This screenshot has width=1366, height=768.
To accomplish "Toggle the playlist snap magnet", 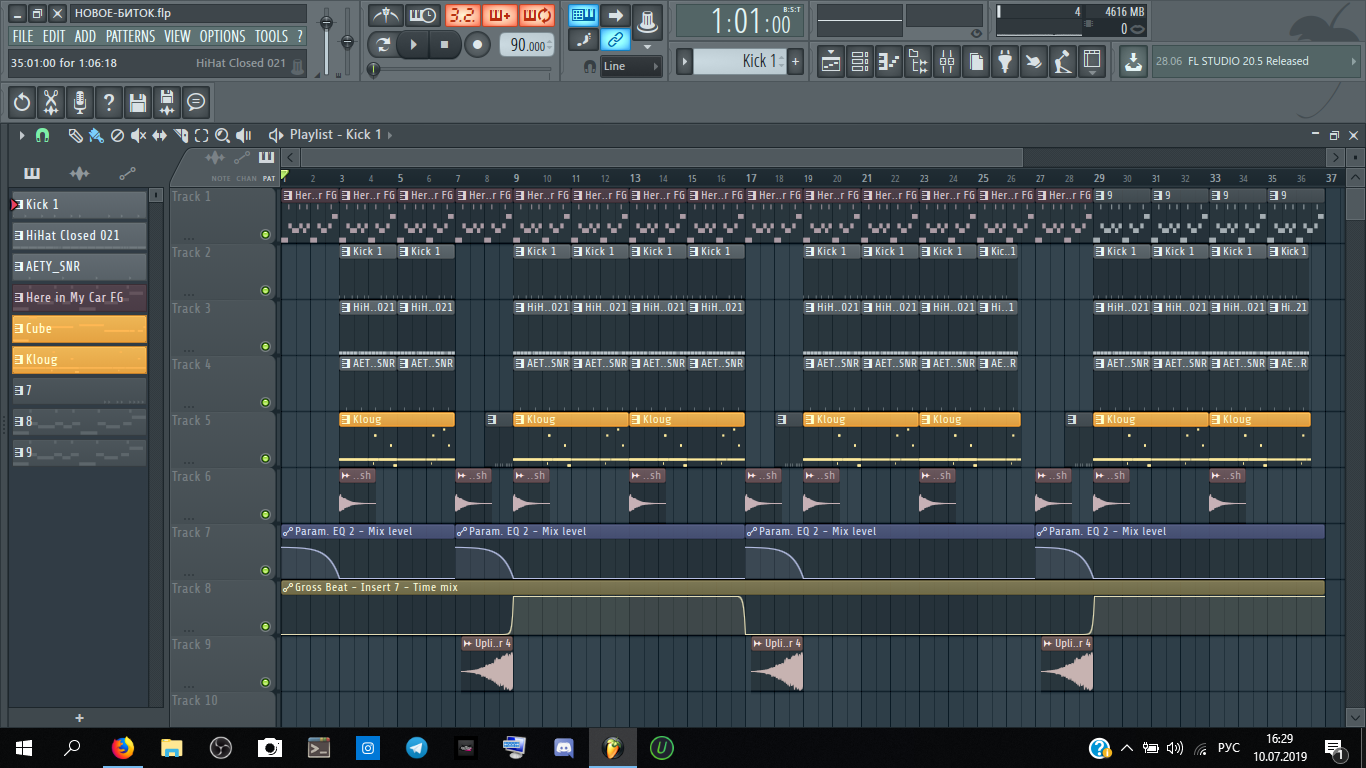I will point(42,135).
